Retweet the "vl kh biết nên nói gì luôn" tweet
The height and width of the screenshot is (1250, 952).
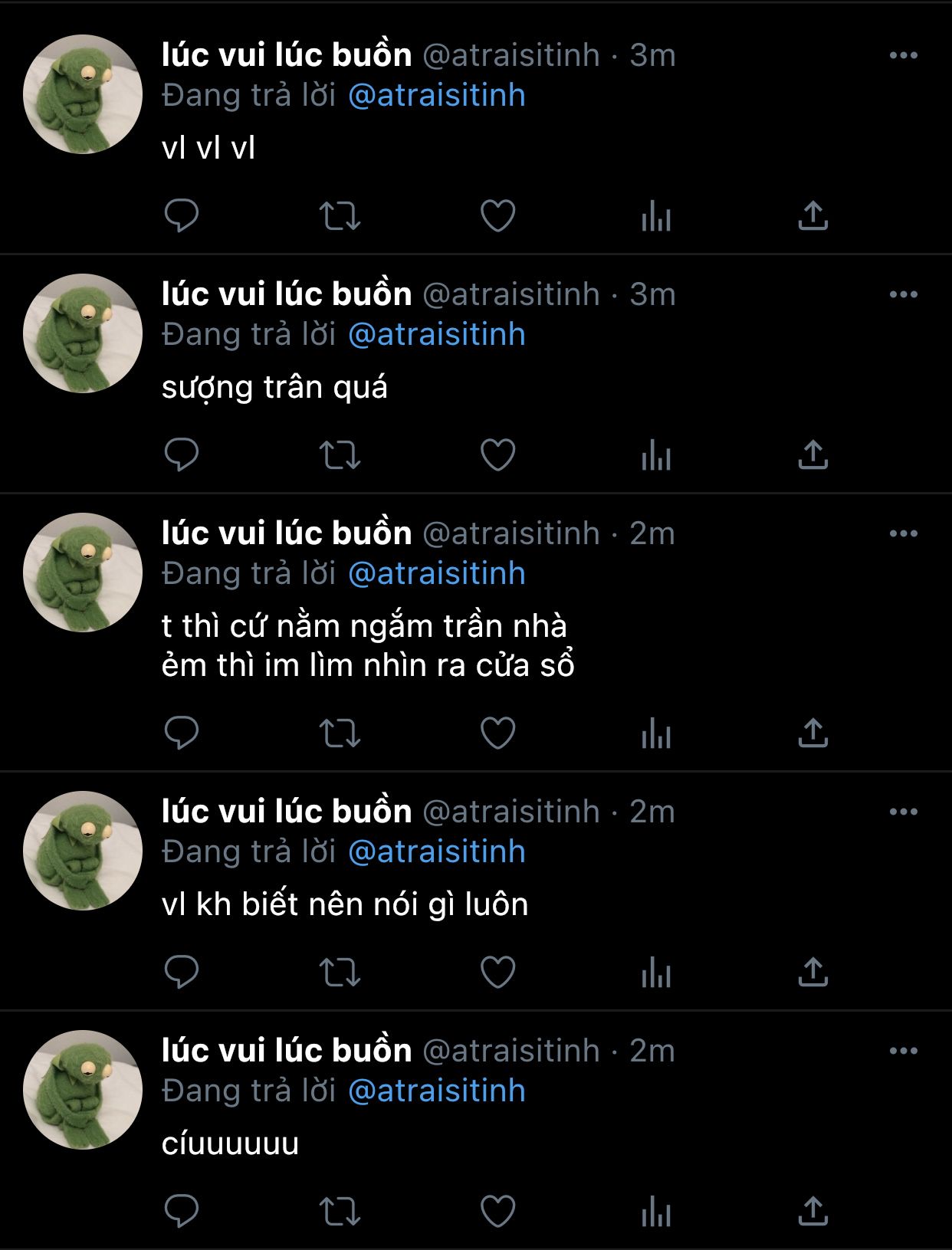[x=340, y=972]
